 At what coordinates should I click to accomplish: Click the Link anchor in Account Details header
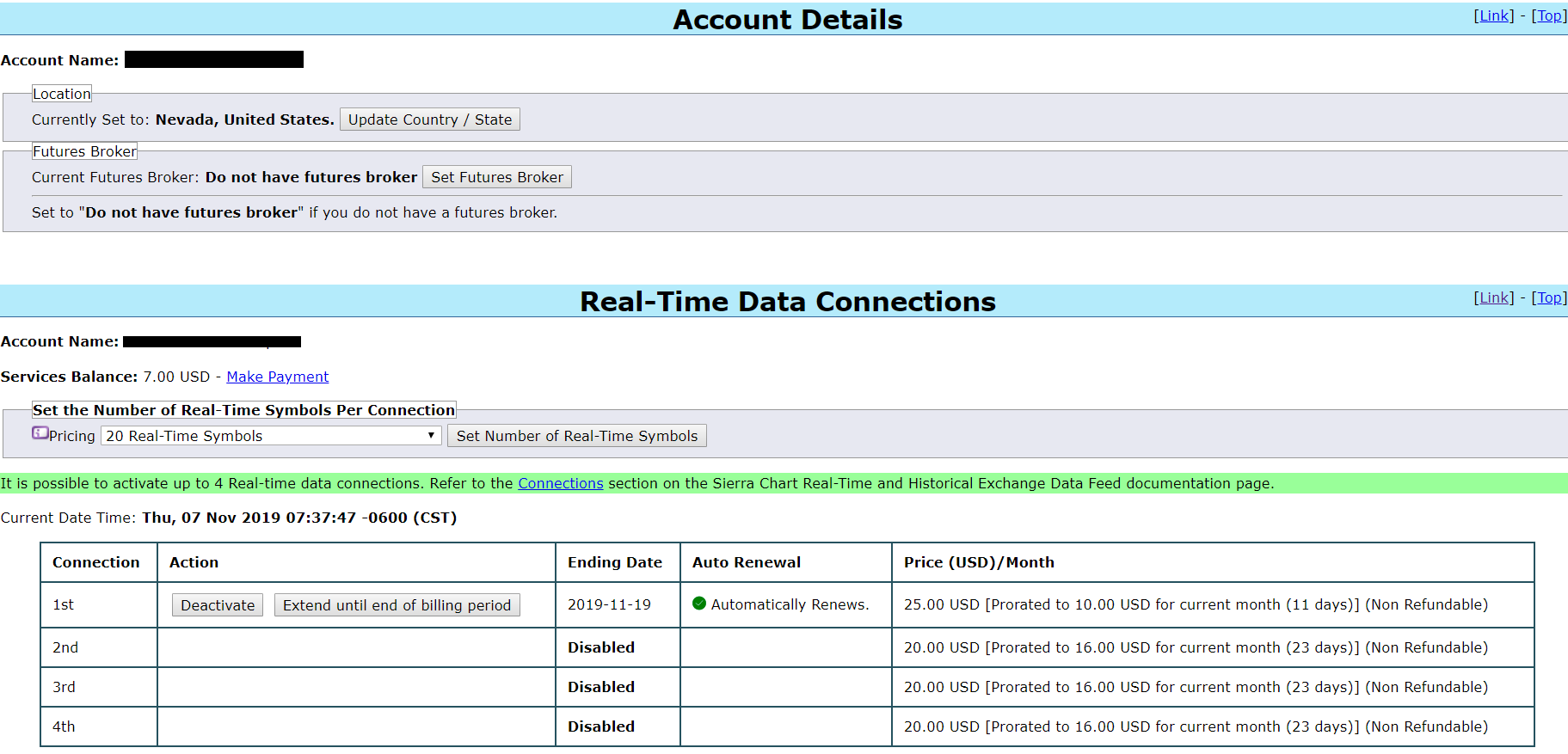pos(1494,15)
